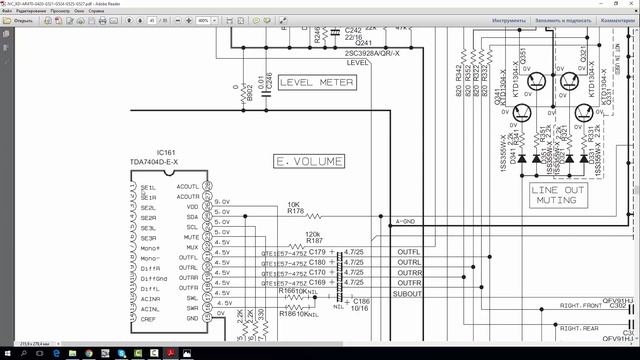640x360 pixels.
Task: Click the send by email envelope icon
Action: pos(113,20)
